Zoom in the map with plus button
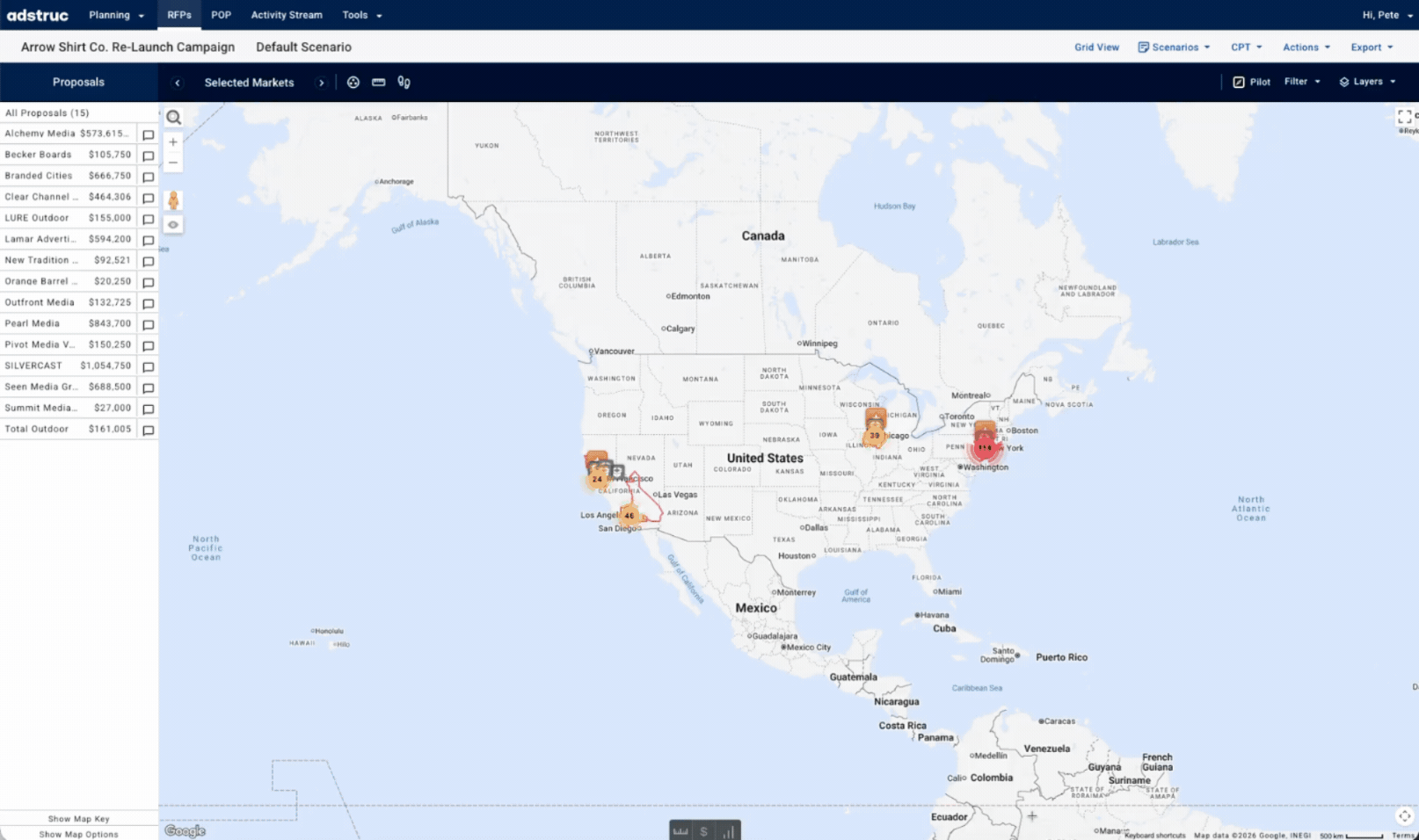Viewport: 1419px width, 840px height. pos(173,141)
